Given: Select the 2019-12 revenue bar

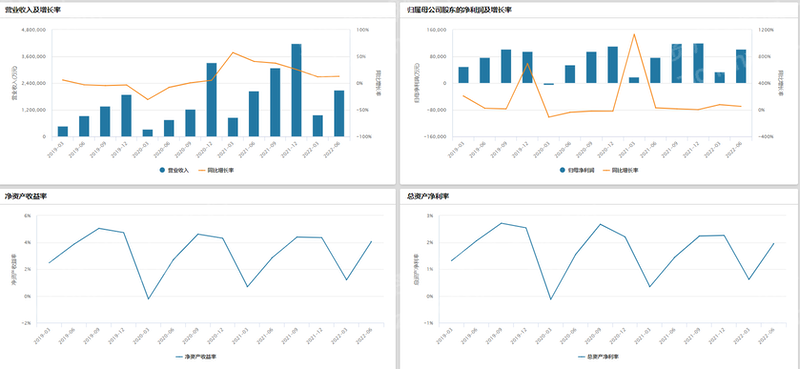Looking at the screenshot, I should point(126,116).
